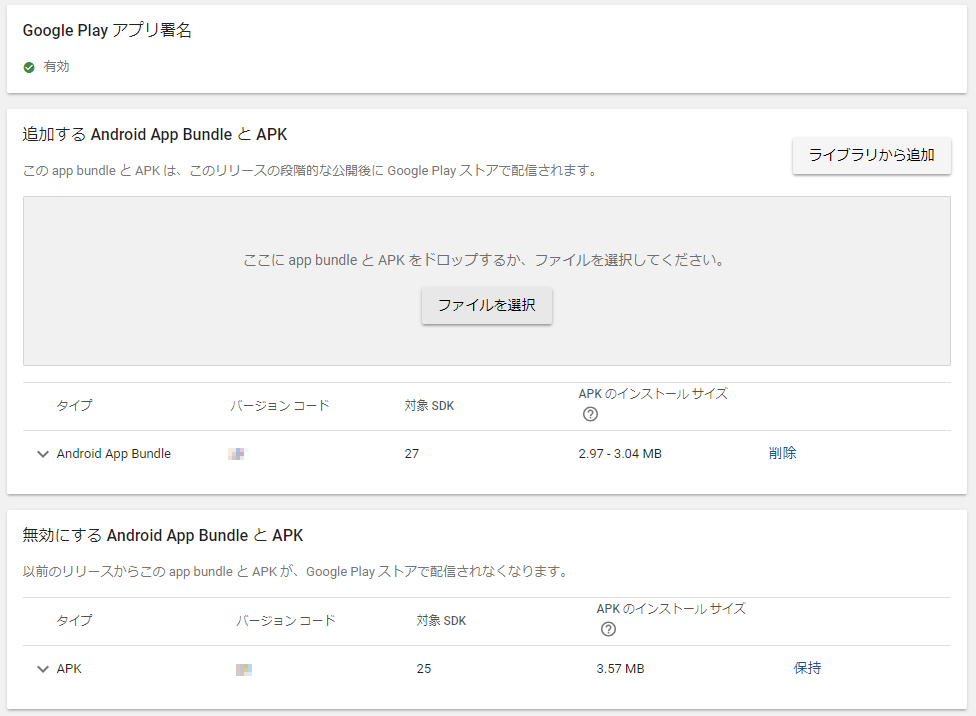Click the 保持 link for the APK row

pos(807,668)
